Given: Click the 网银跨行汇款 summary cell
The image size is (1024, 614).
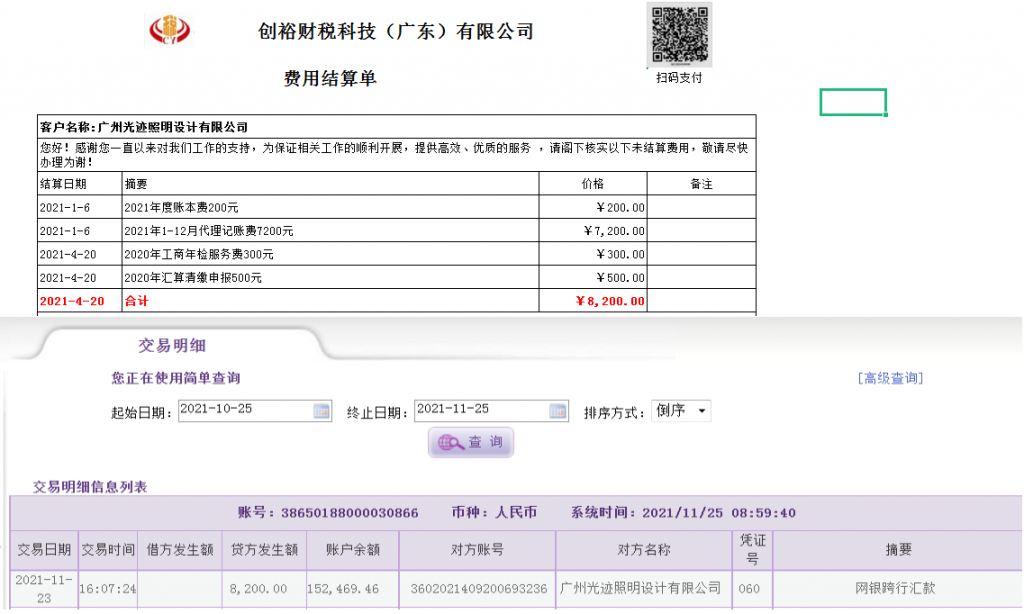Looking at the screenshot, I should point(898,589).
